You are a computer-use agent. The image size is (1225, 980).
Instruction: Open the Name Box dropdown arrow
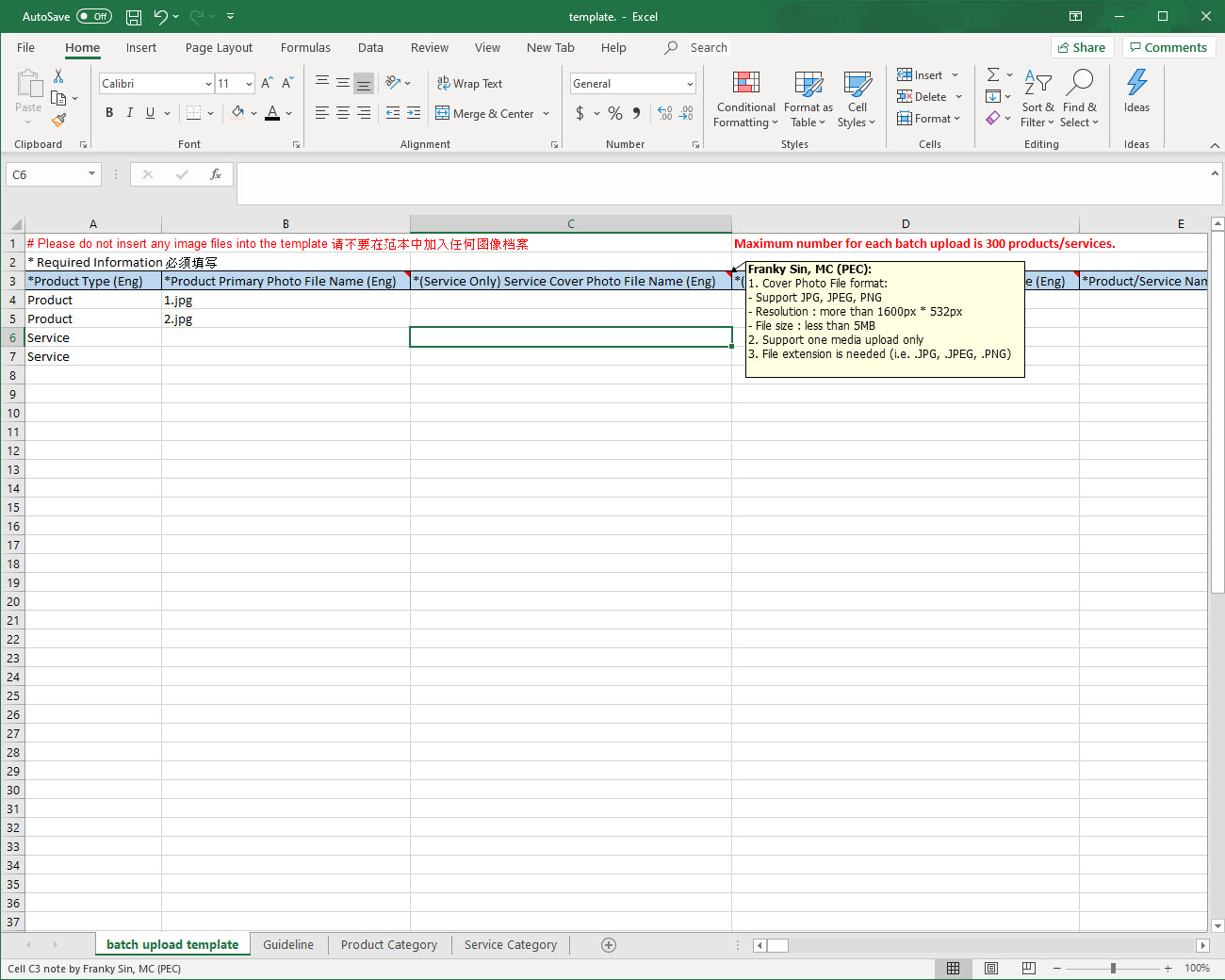click(91, 174)
